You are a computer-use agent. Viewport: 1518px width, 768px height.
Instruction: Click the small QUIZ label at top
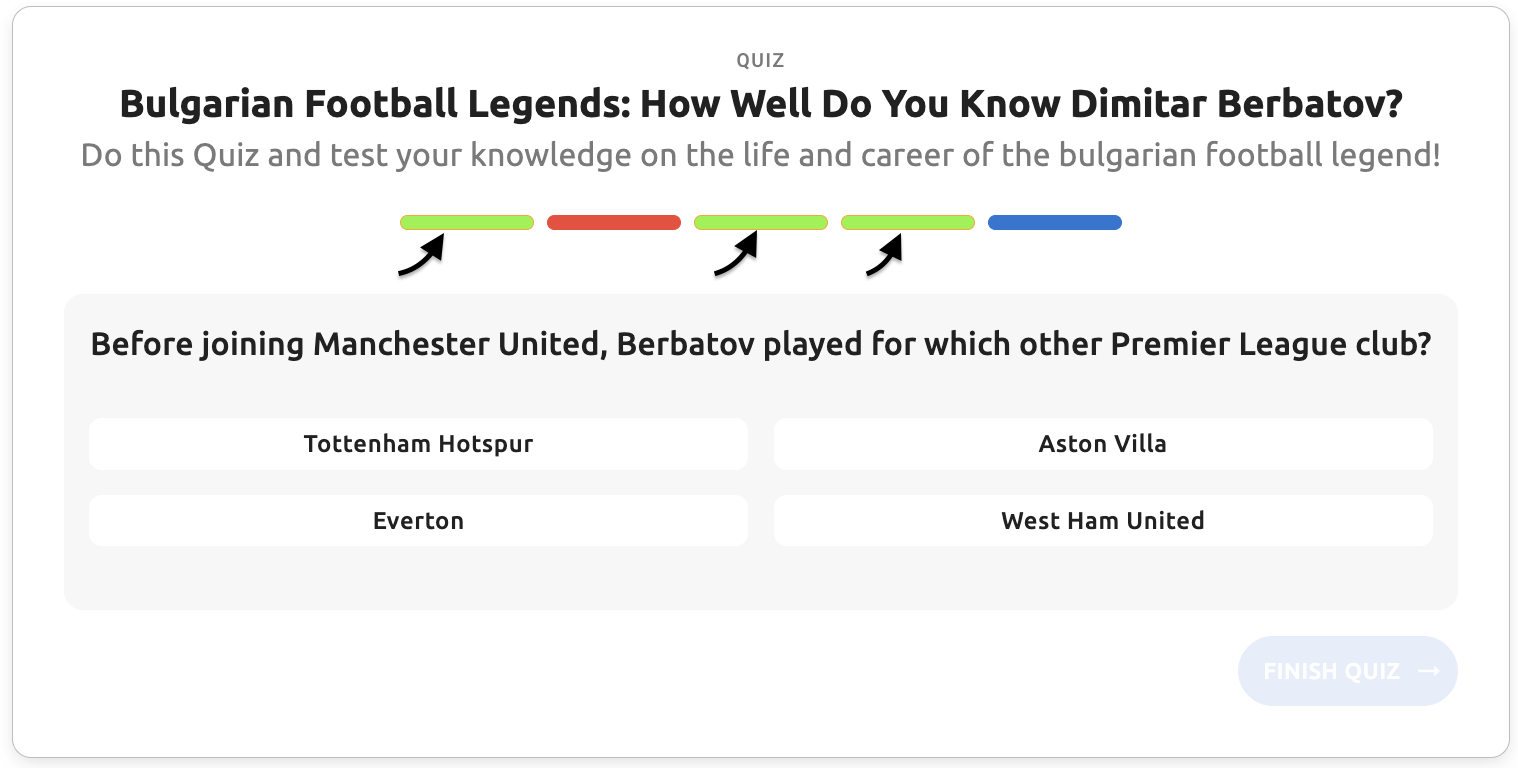pos(760,61)
